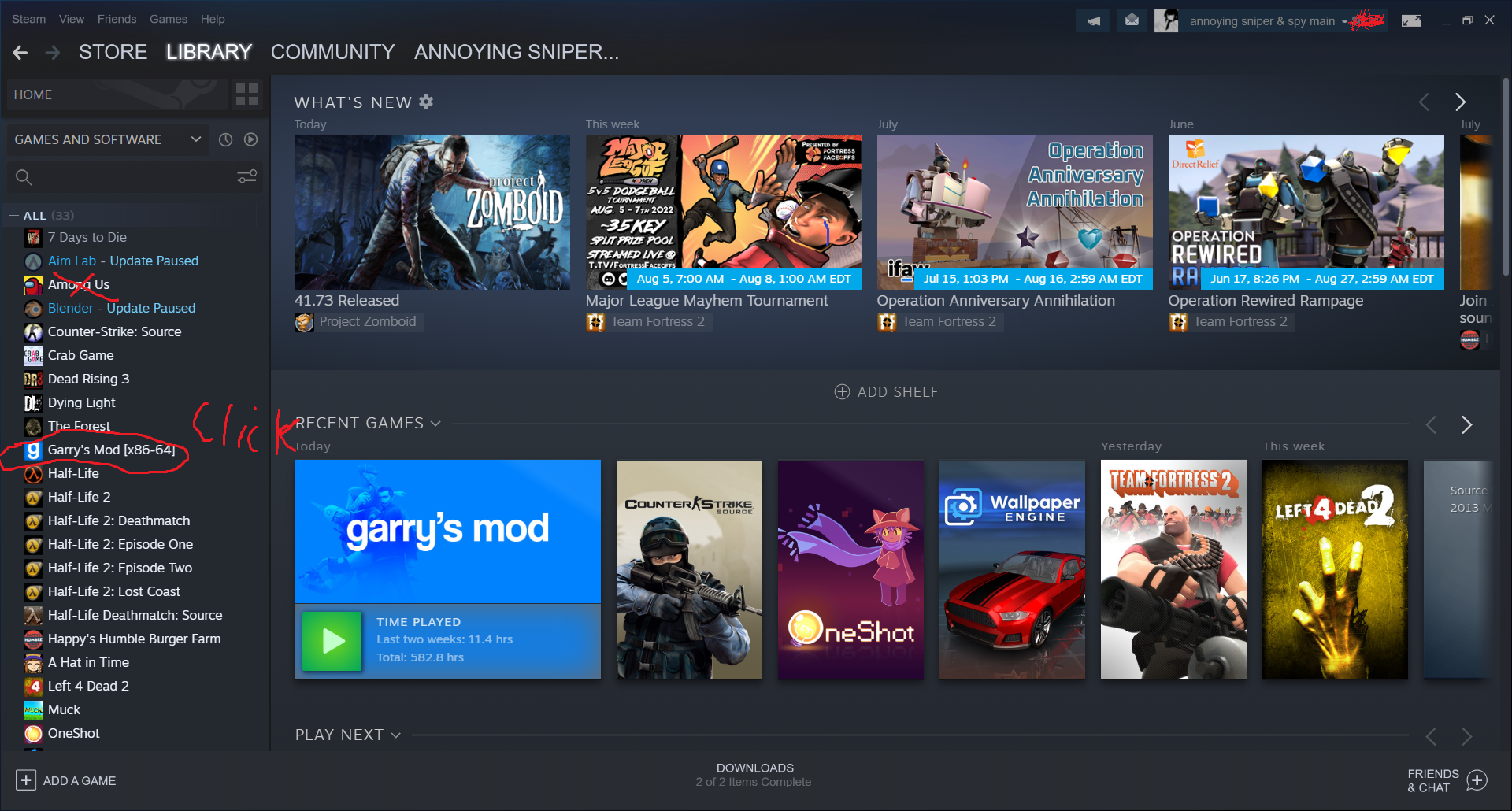The width and height of the screenshot is (1512, 811).
Task: Click the Among Us game icon
Action: tap(33, 285)
